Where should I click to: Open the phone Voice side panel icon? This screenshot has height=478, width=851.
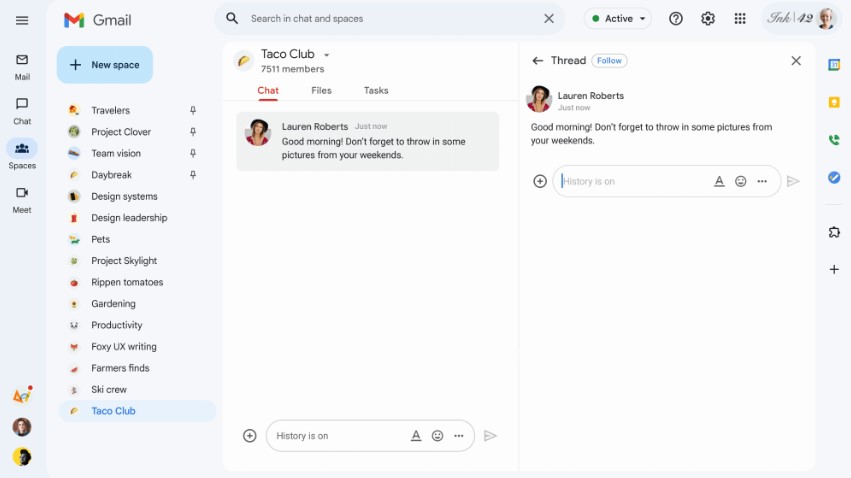[834, 140]
